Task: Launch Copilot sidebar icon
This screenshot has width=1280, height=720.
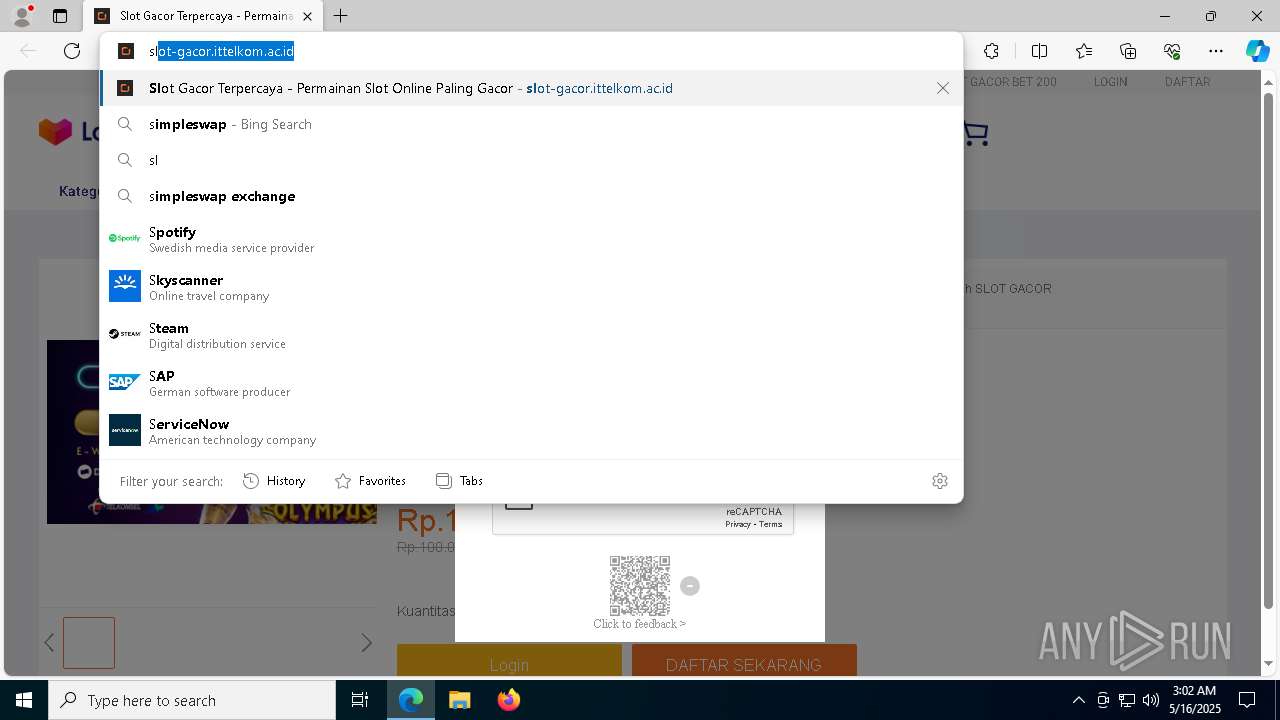Action: pos(1257,51)
